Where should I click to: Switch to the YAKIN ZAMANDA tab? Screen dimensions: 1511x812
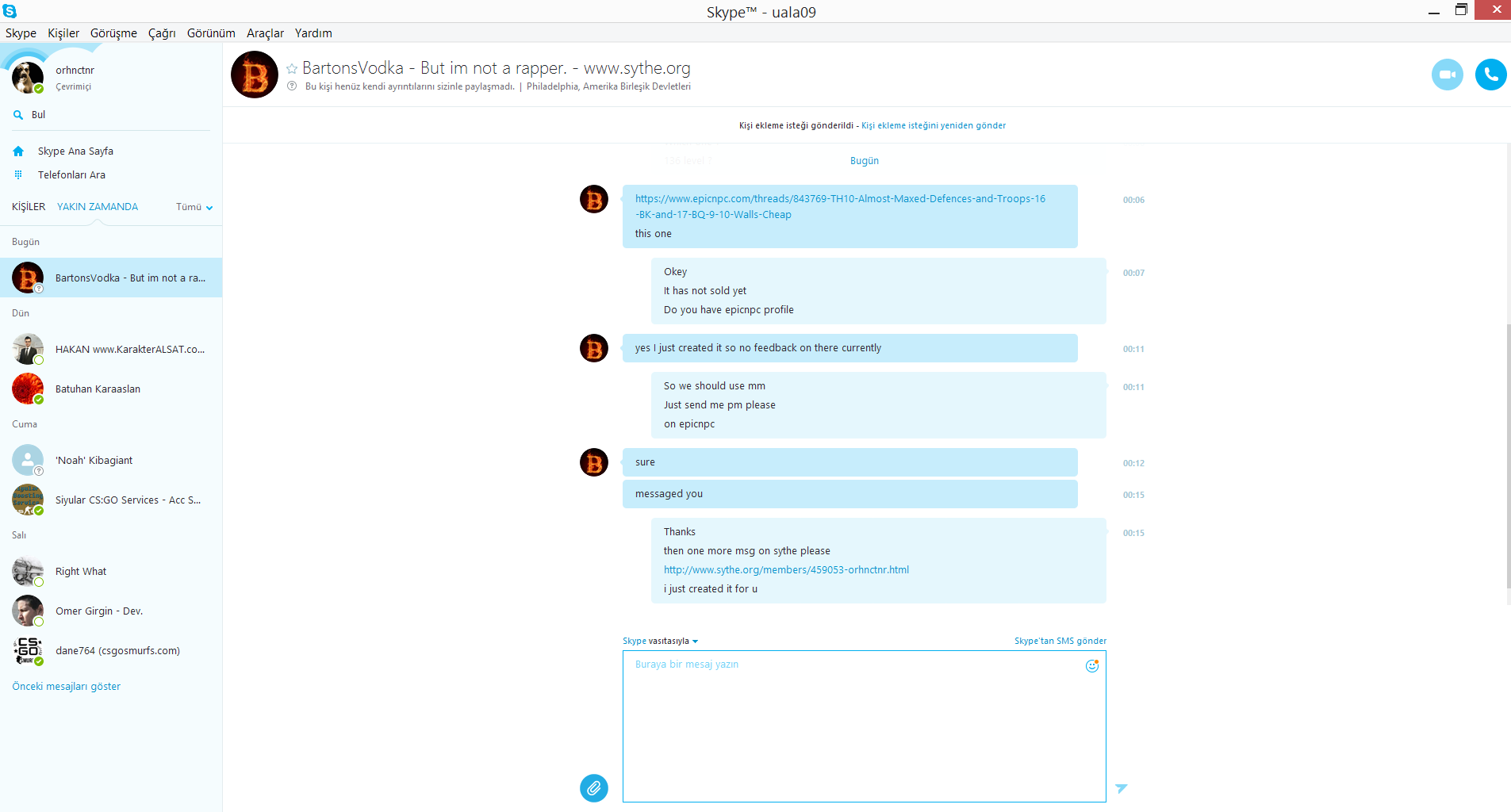click(x=98, y=207)
